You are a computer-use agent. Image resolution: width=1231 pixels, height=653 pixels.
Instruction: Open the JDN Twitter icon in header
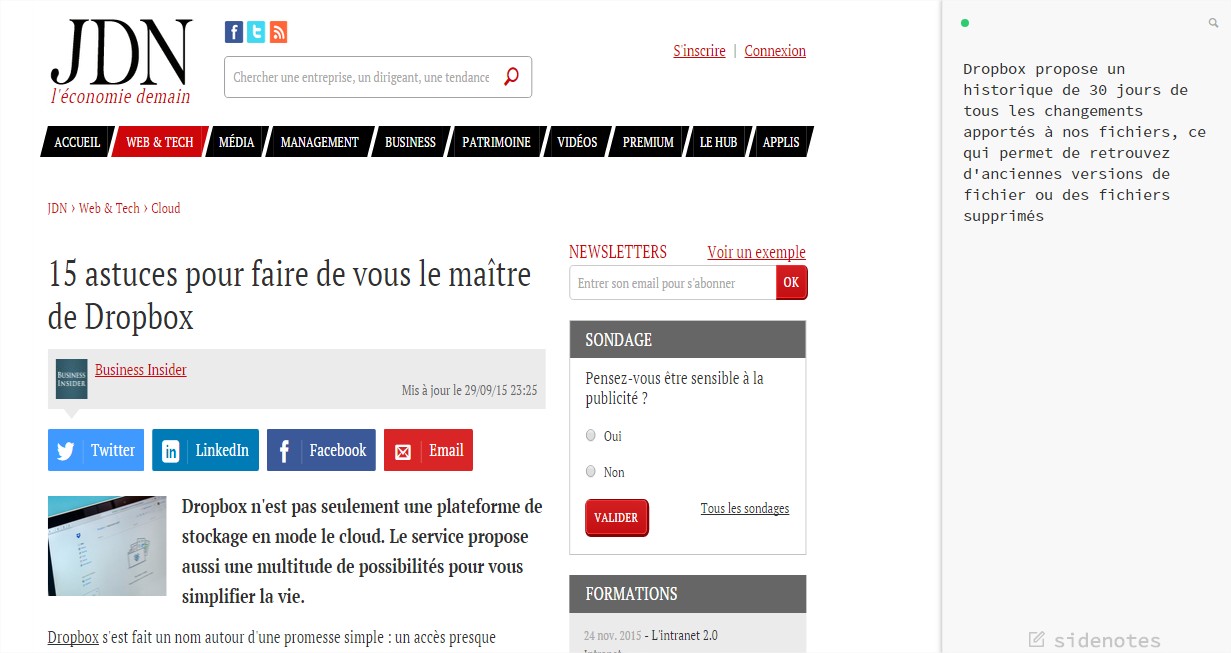point(256,32)
